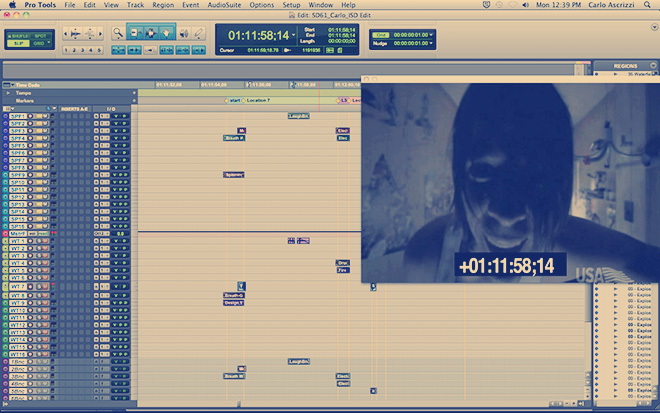Open the Setup menu
Viewport: 660px width, 413px height.
[291, 5]
